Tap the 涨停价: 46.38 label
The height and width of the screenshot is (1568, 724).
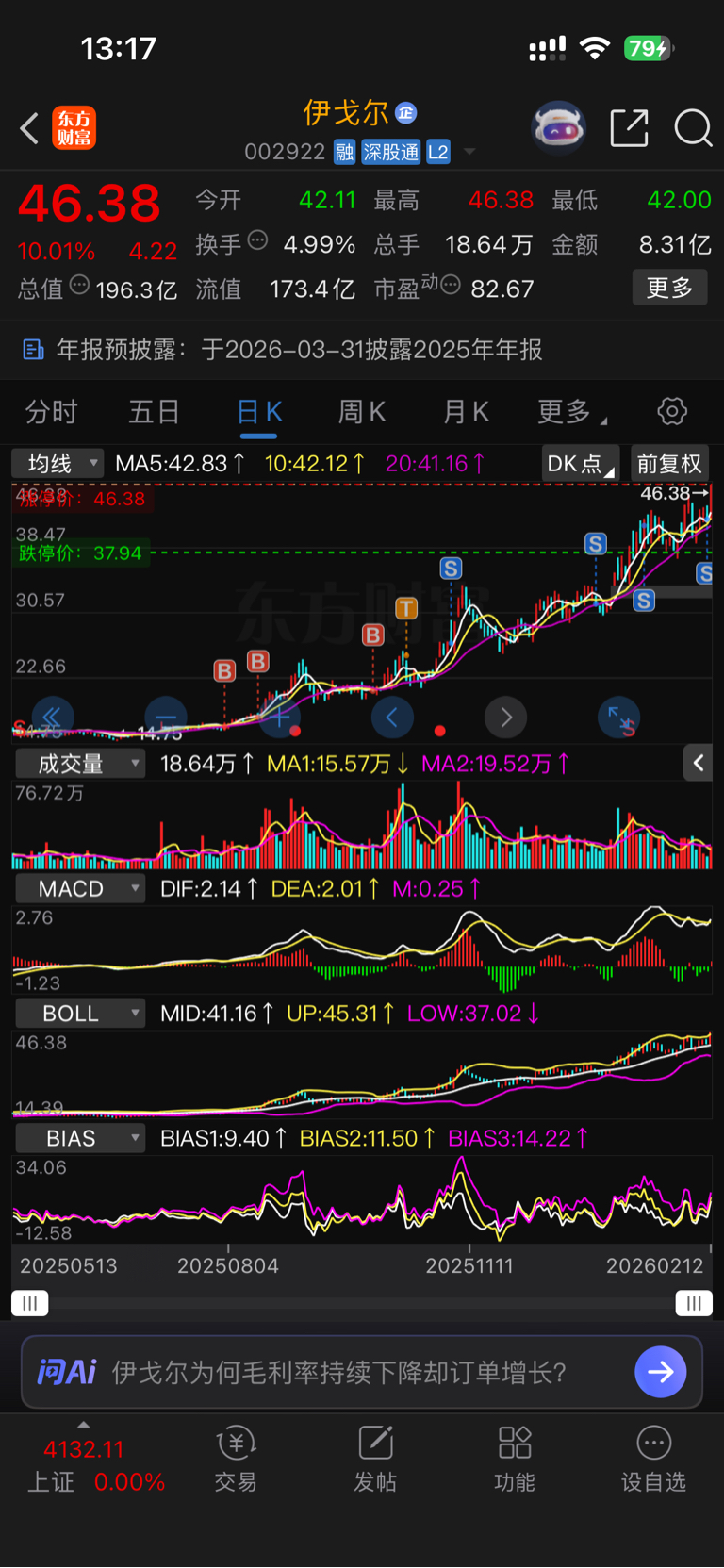[x=81, y=499]
